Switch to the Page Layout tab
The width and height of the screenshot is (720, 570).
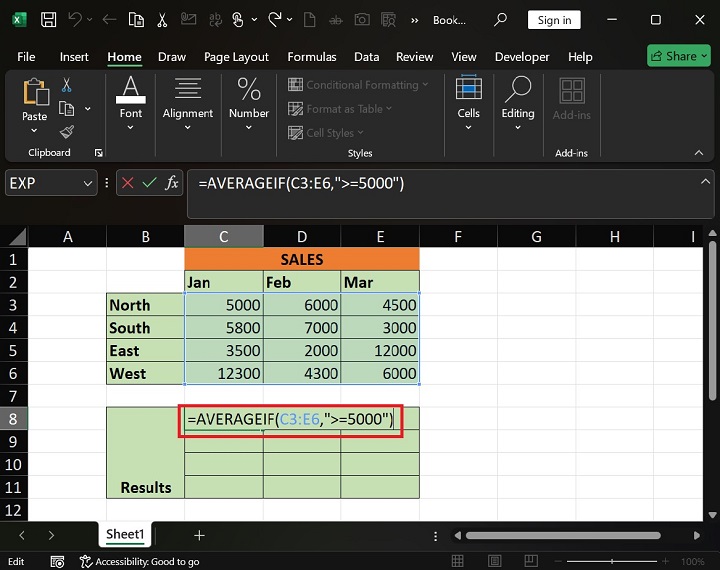coord(236,57)
